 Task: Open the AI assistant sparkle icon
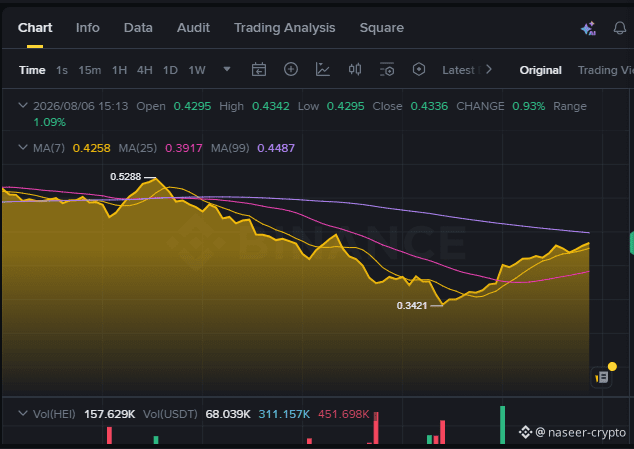[x=588, y=28]
